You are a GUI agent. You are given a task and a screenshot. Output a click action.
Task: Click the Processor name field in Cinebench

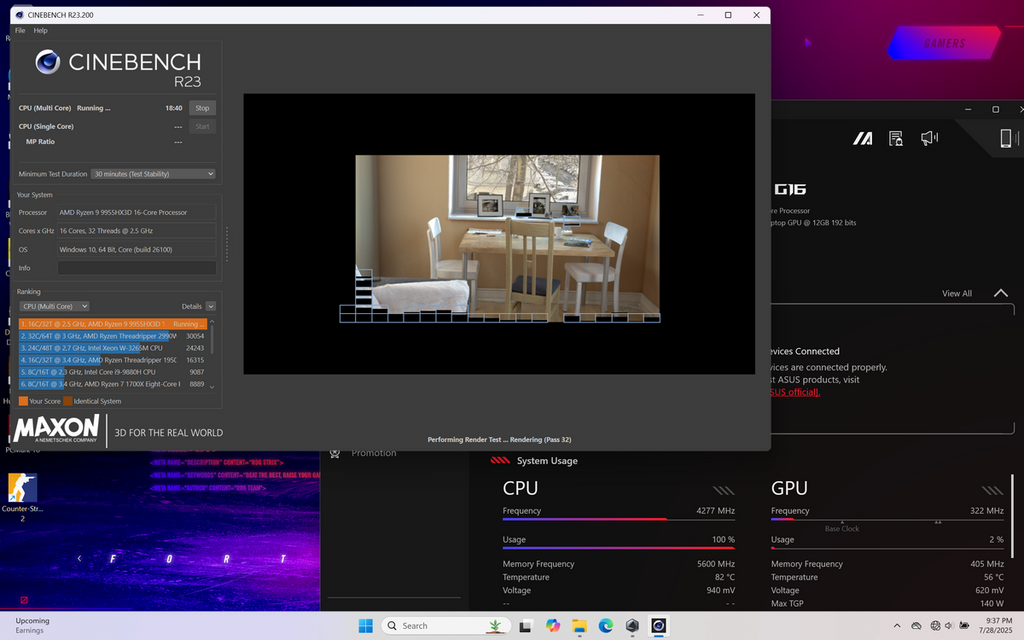coord(136,212)
